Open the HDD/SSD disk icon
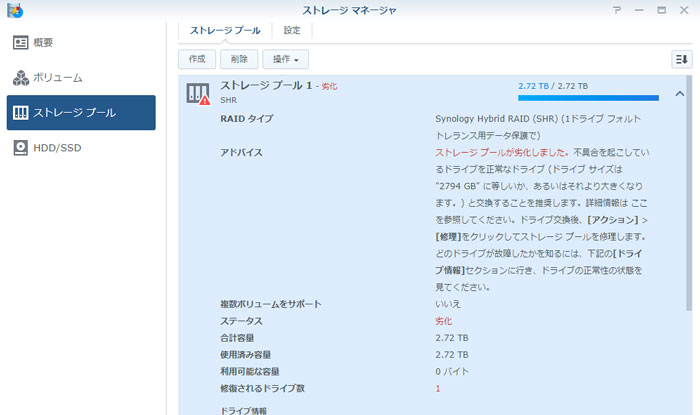The height and width of the screenshot is (415, 700). coord(21,148)
